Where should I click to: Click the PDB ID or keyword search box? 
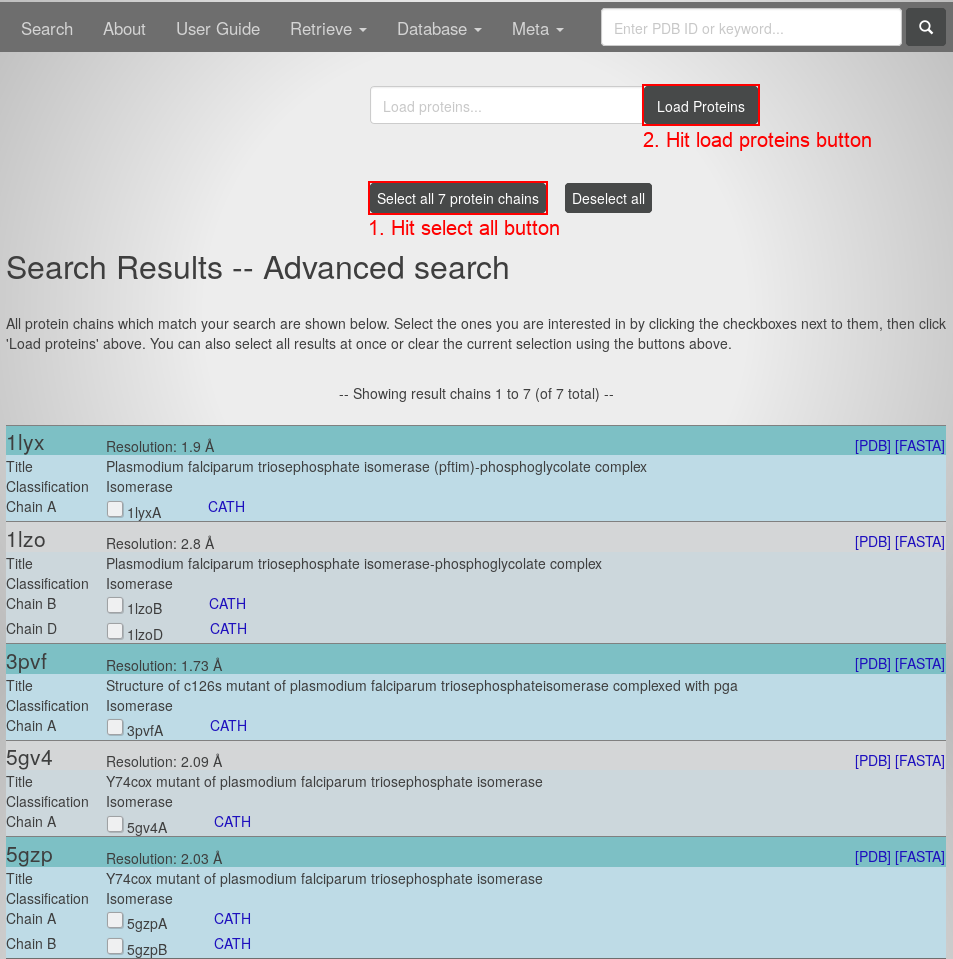point(750,28)
